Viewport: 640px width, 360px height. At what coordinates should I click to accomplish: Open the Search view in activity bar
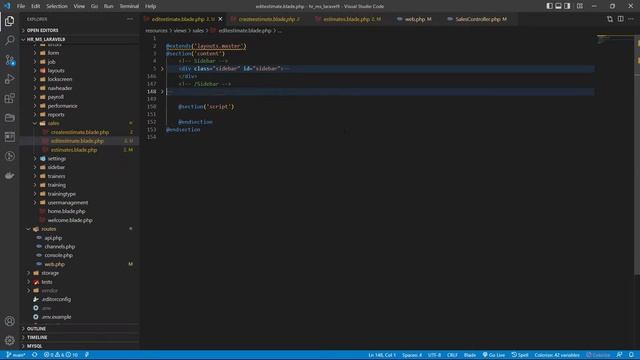[9, 40]
